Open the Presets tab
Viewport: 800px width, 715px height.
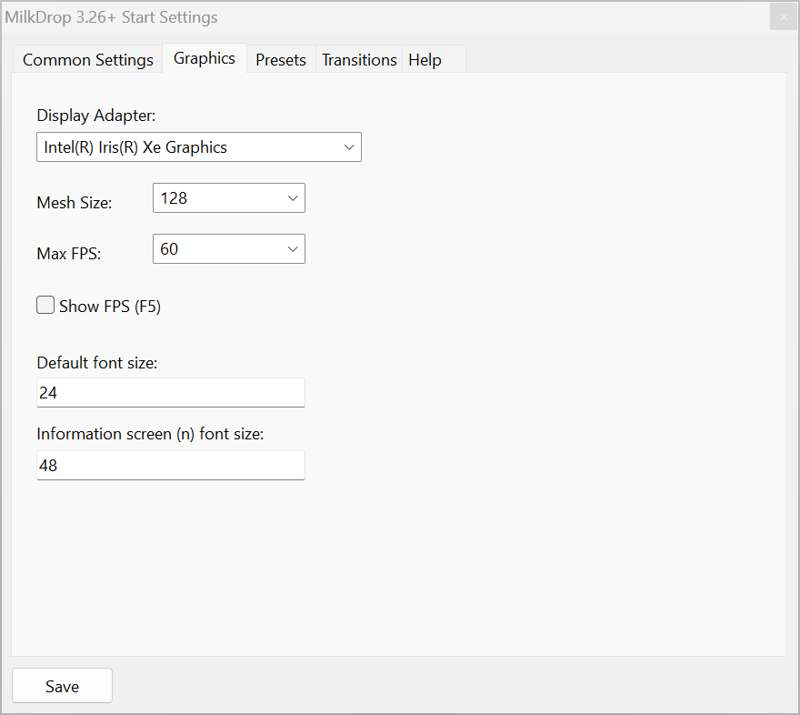281,60
